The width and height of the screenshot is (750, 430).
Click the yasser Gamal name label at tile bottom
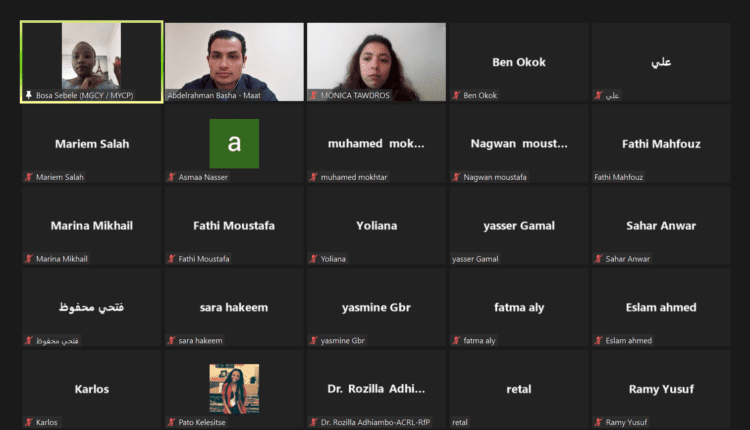[x=475, y=259]
